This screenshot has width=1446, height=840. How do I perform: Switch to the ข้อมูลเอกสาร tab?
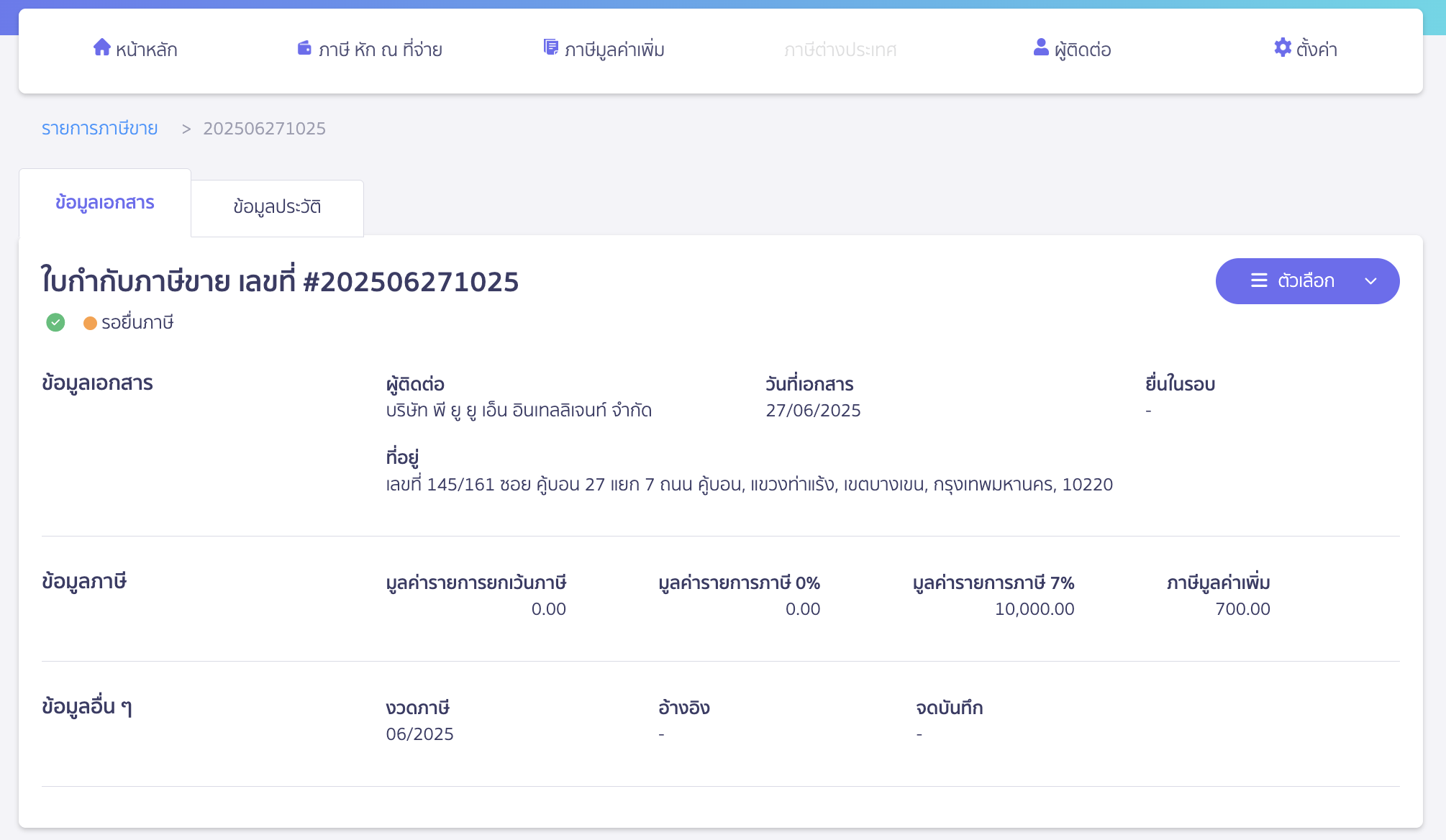click(105, 203)
